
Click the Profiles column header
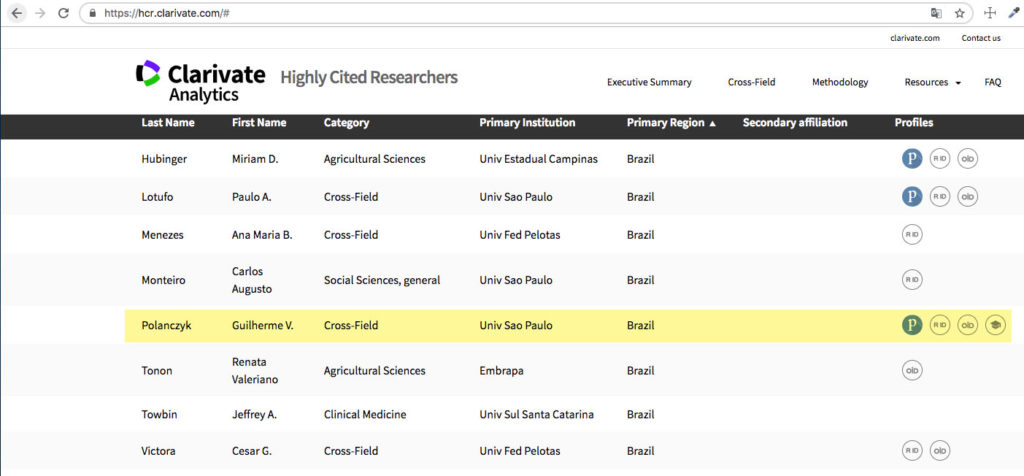coord(914,123)
